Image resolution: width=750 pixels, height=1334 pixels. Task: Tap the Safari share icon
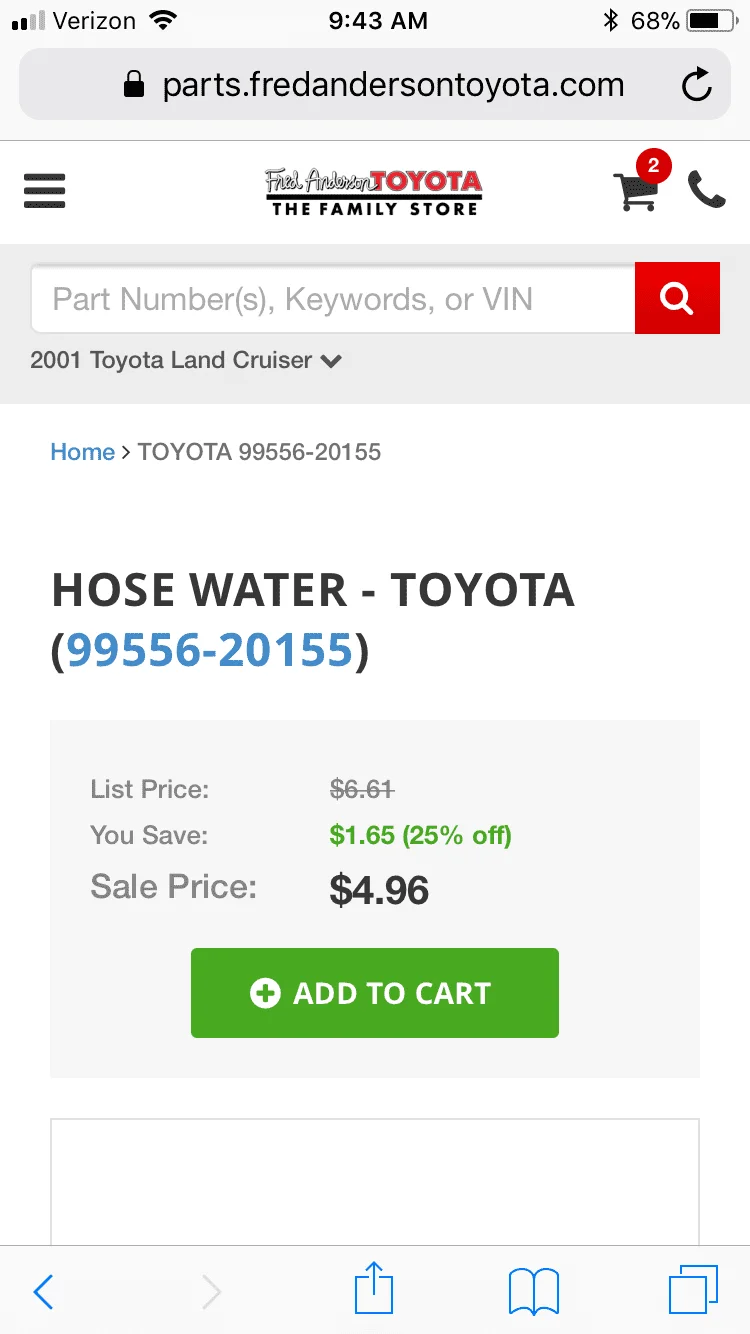click(374, 1288)
